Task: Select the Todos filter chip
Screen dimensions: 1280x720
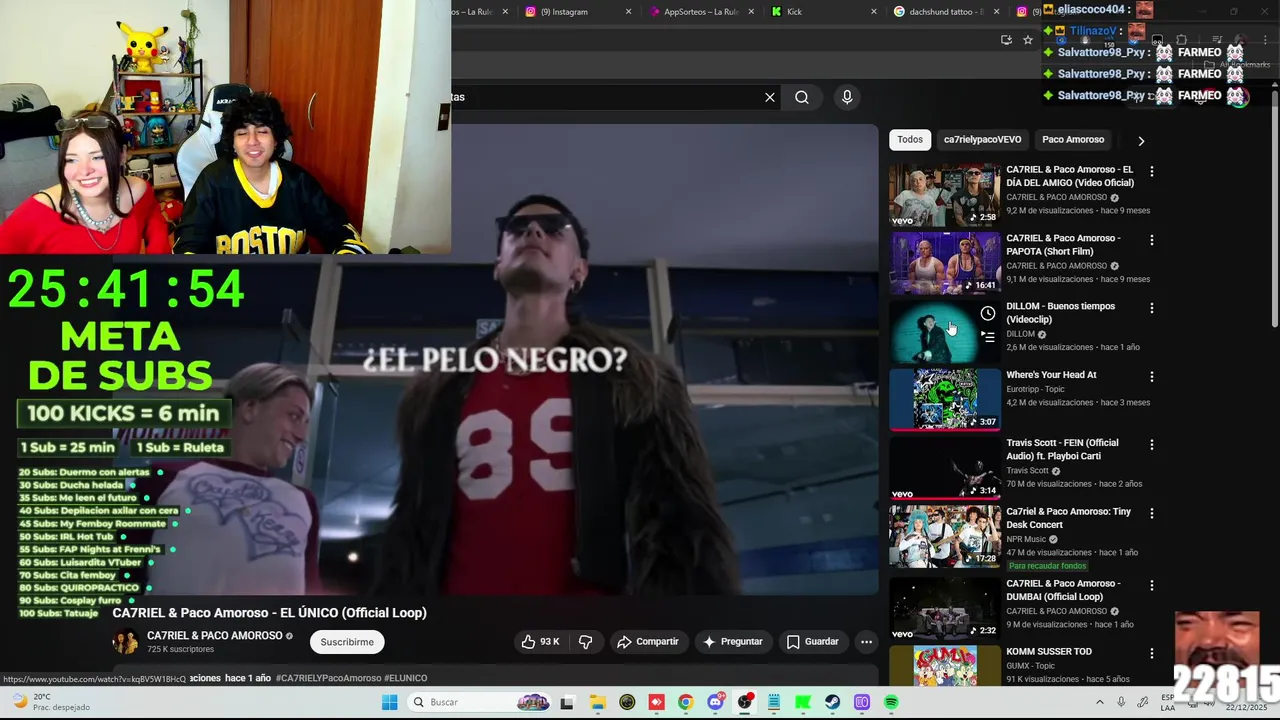Action: tap(910, 140)
